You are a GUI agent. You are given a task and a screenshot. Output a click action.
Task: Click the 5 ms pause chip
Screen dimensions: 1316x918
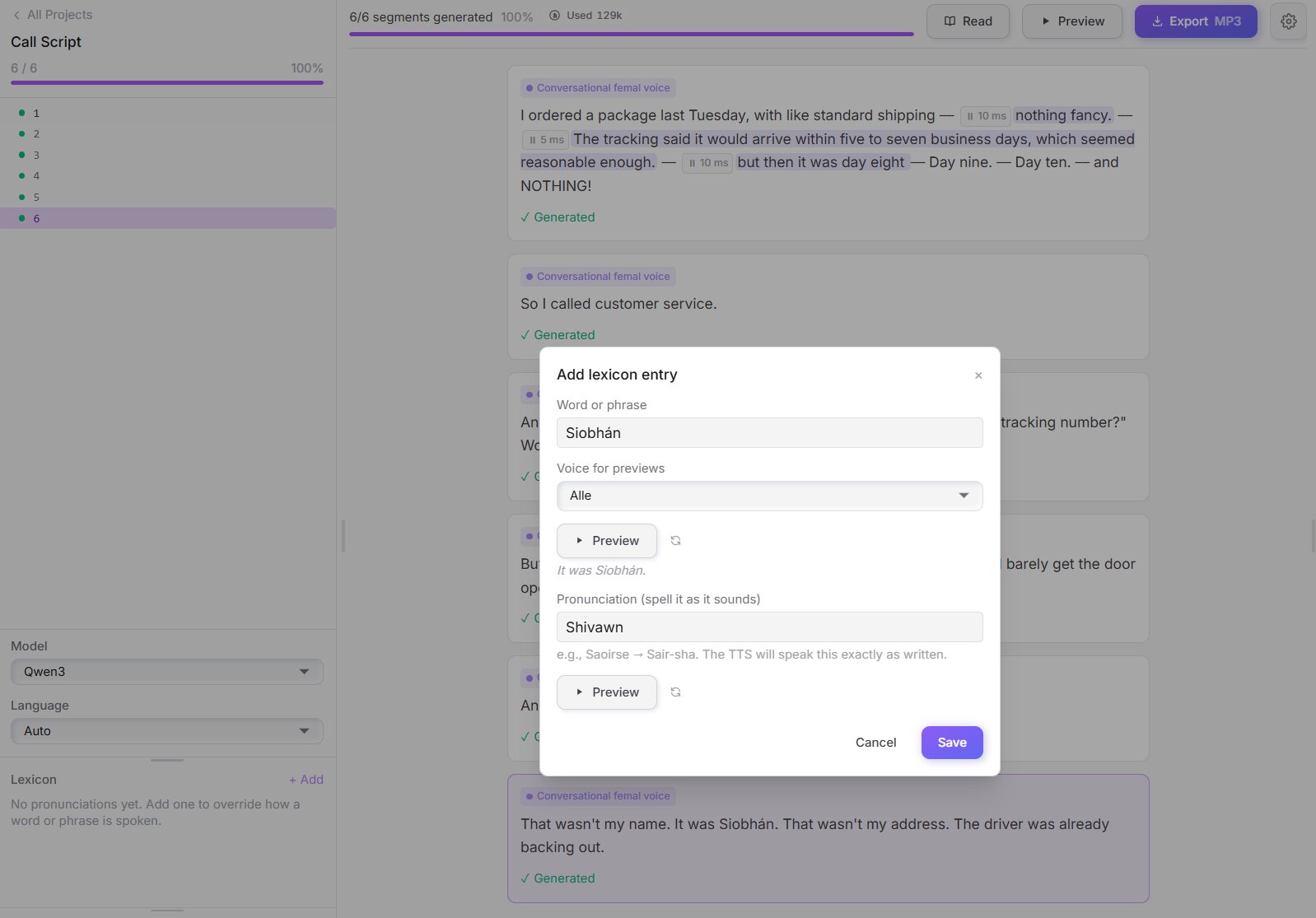coord(546,140)
